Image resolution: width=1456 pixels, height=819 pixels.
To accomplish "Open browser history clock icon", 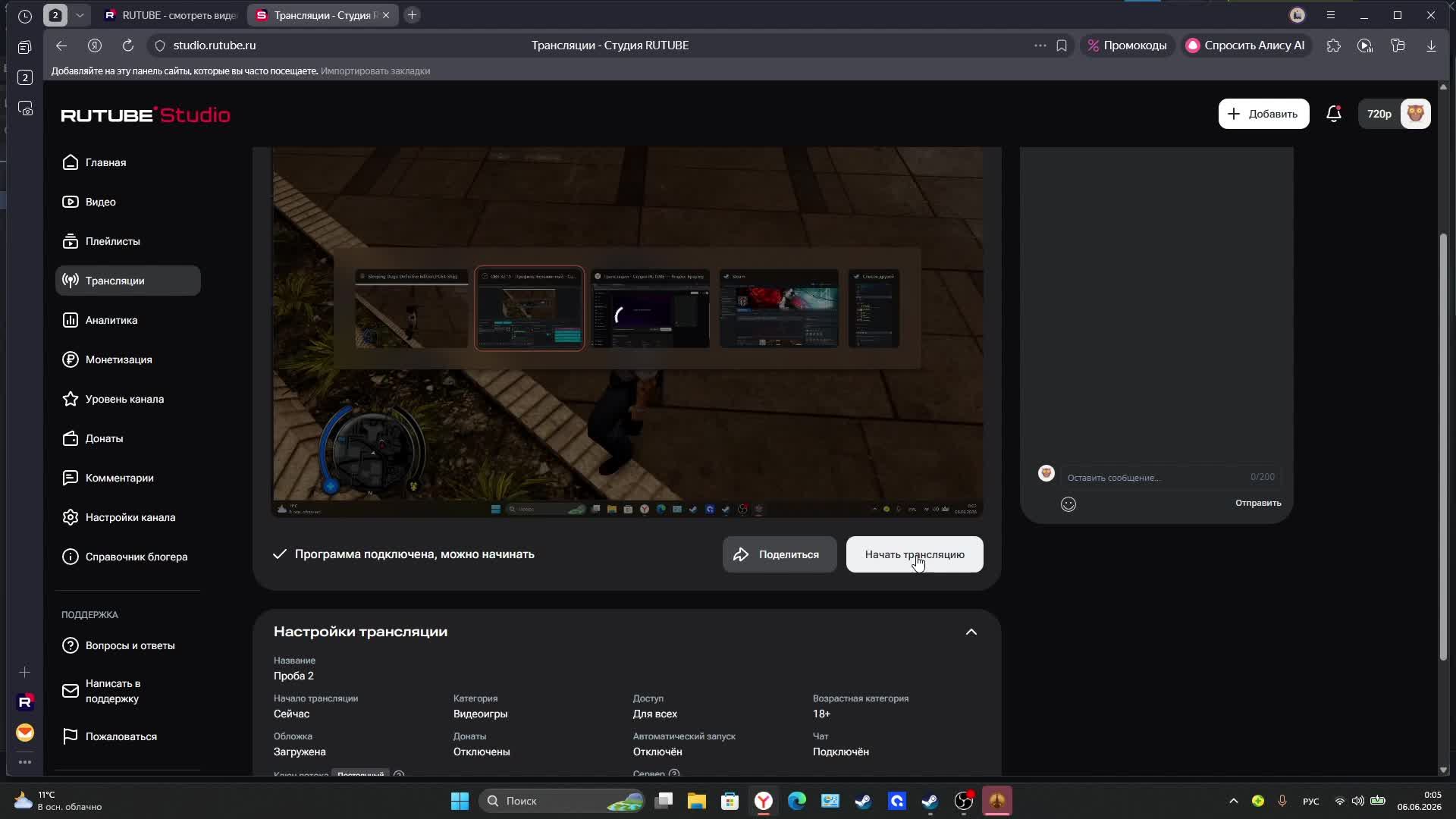I will (25, 15).
